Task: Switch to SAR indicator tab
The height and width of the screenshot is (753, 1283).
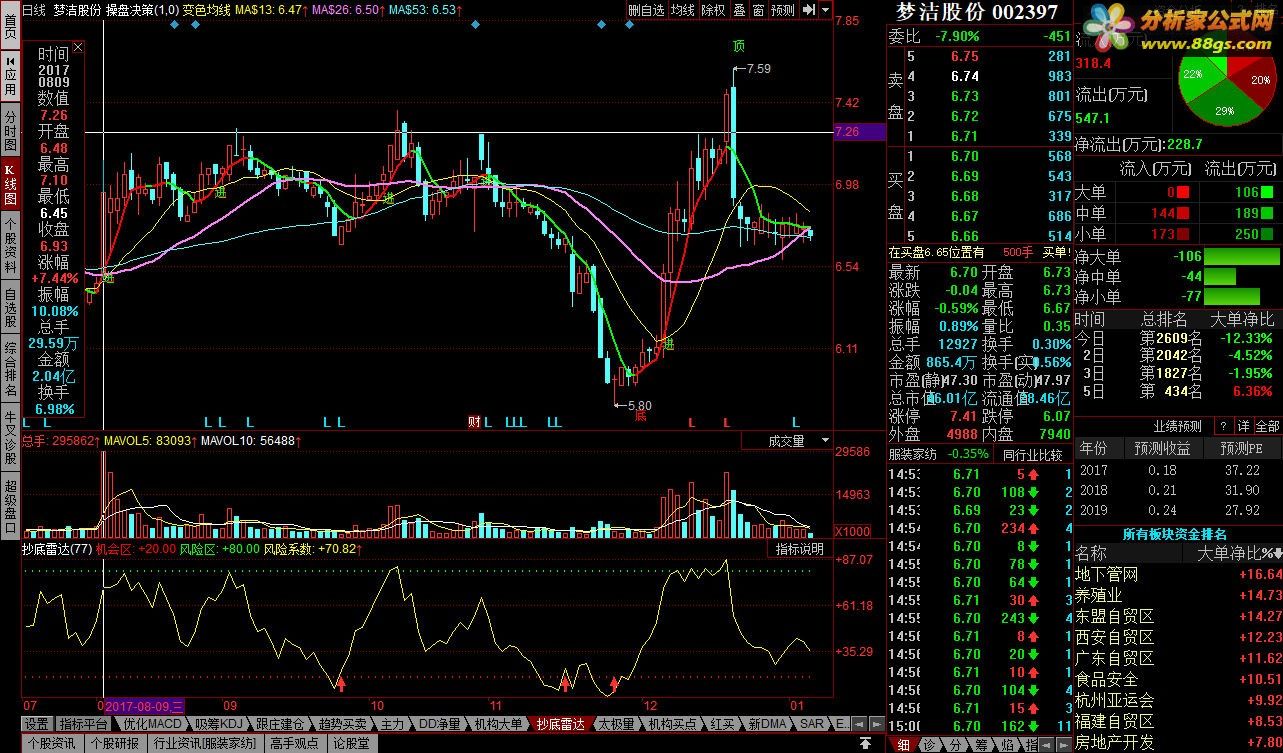Action: click(x=812, y=723)
